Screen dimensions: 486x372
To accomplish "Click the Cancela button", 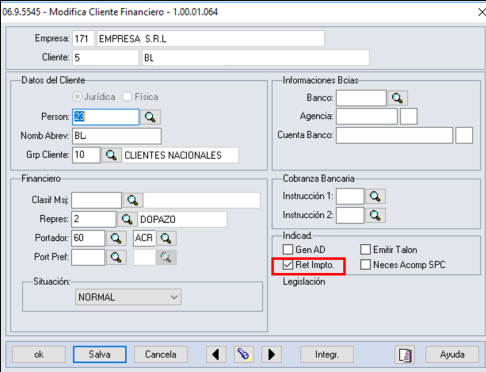I will coord(161,354).
